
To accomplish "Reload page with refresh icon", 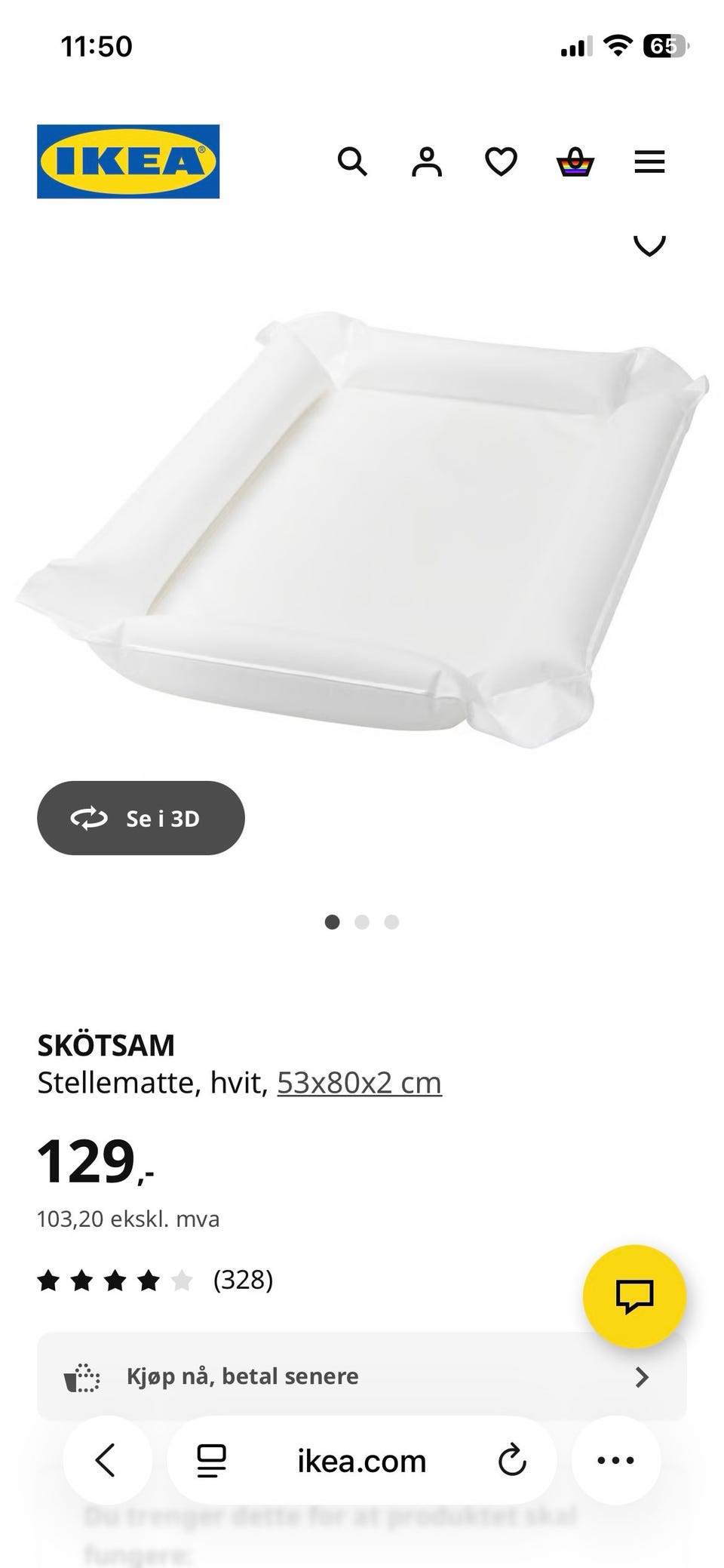I will [x=512, y=1461].
